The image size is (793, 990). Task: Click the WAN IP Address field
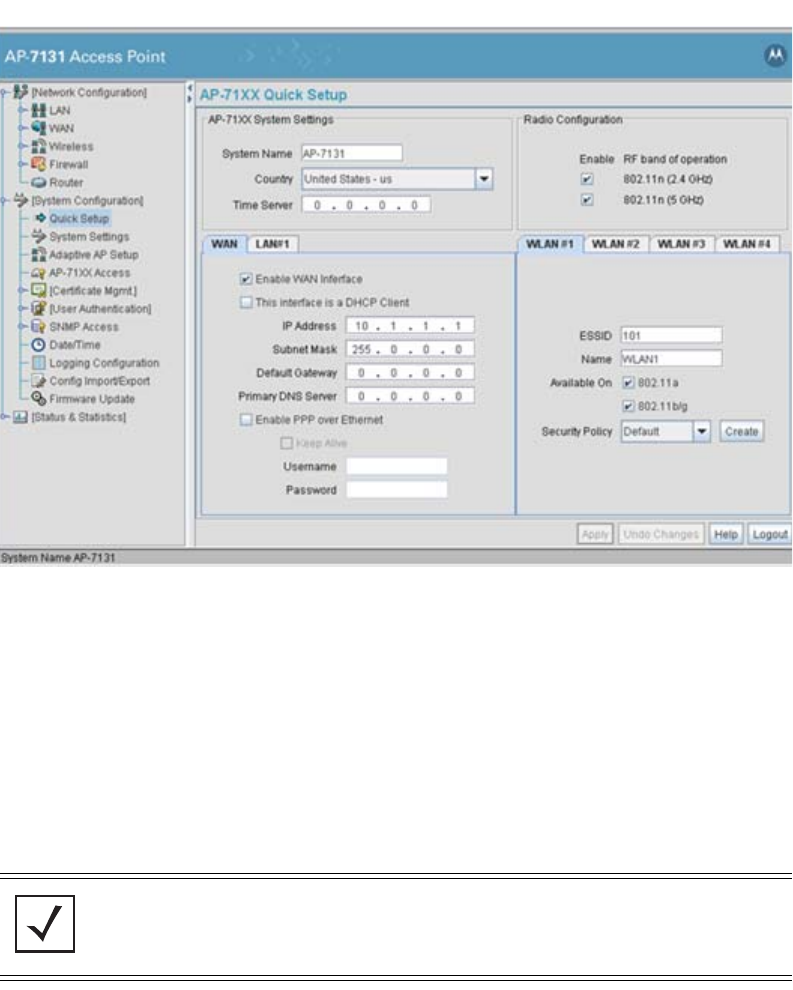coord(410,326)
